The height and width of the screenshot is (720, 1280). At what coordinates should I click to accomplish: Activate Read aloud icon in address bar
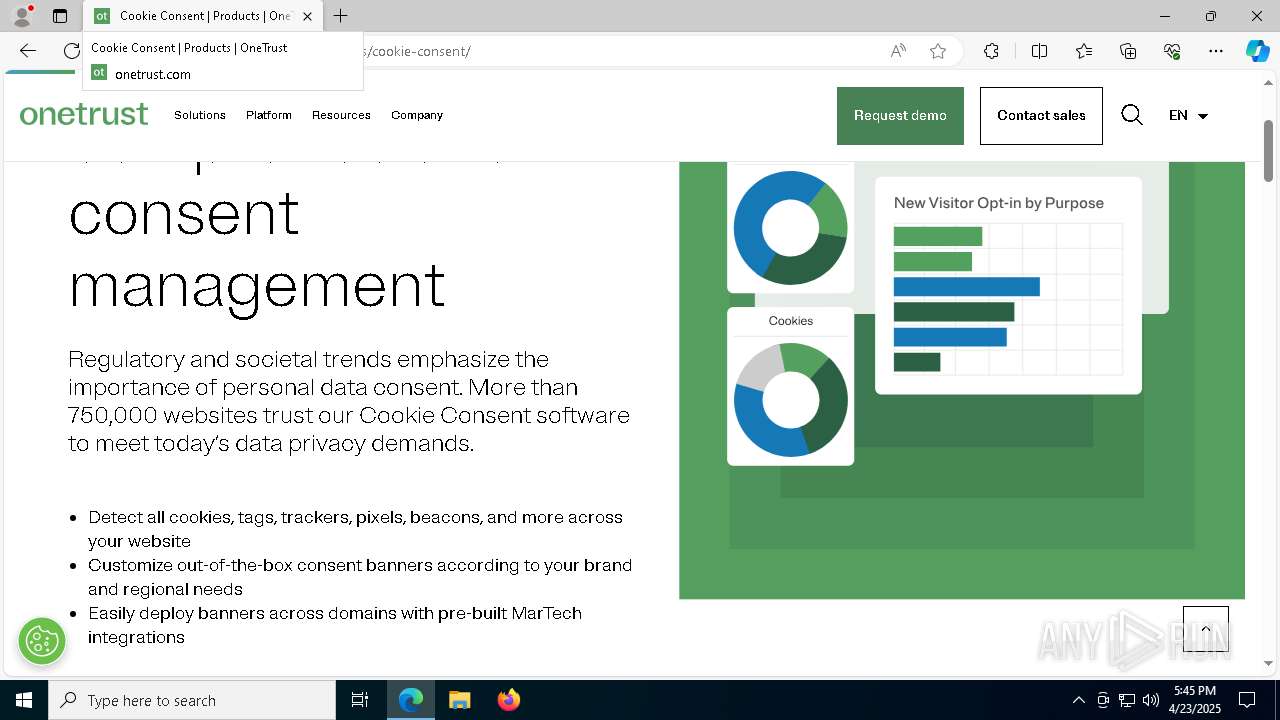[898, 51]
